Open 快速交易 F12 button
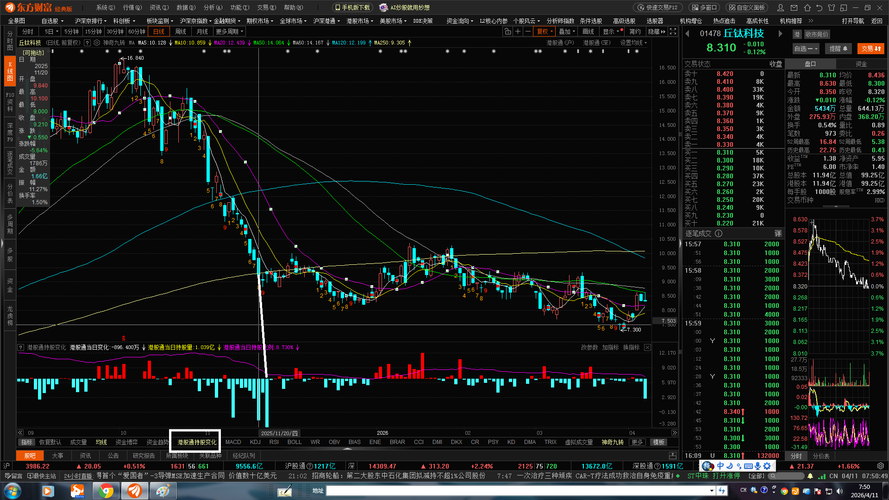 tap(658, 8)
